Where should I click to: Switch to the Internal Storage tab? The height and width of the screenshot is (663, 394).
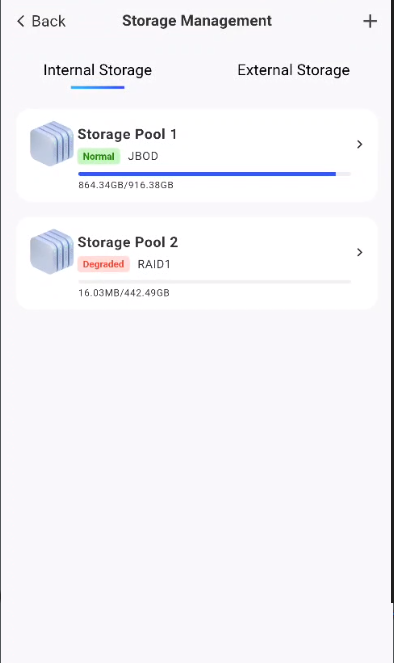(98, 70)
